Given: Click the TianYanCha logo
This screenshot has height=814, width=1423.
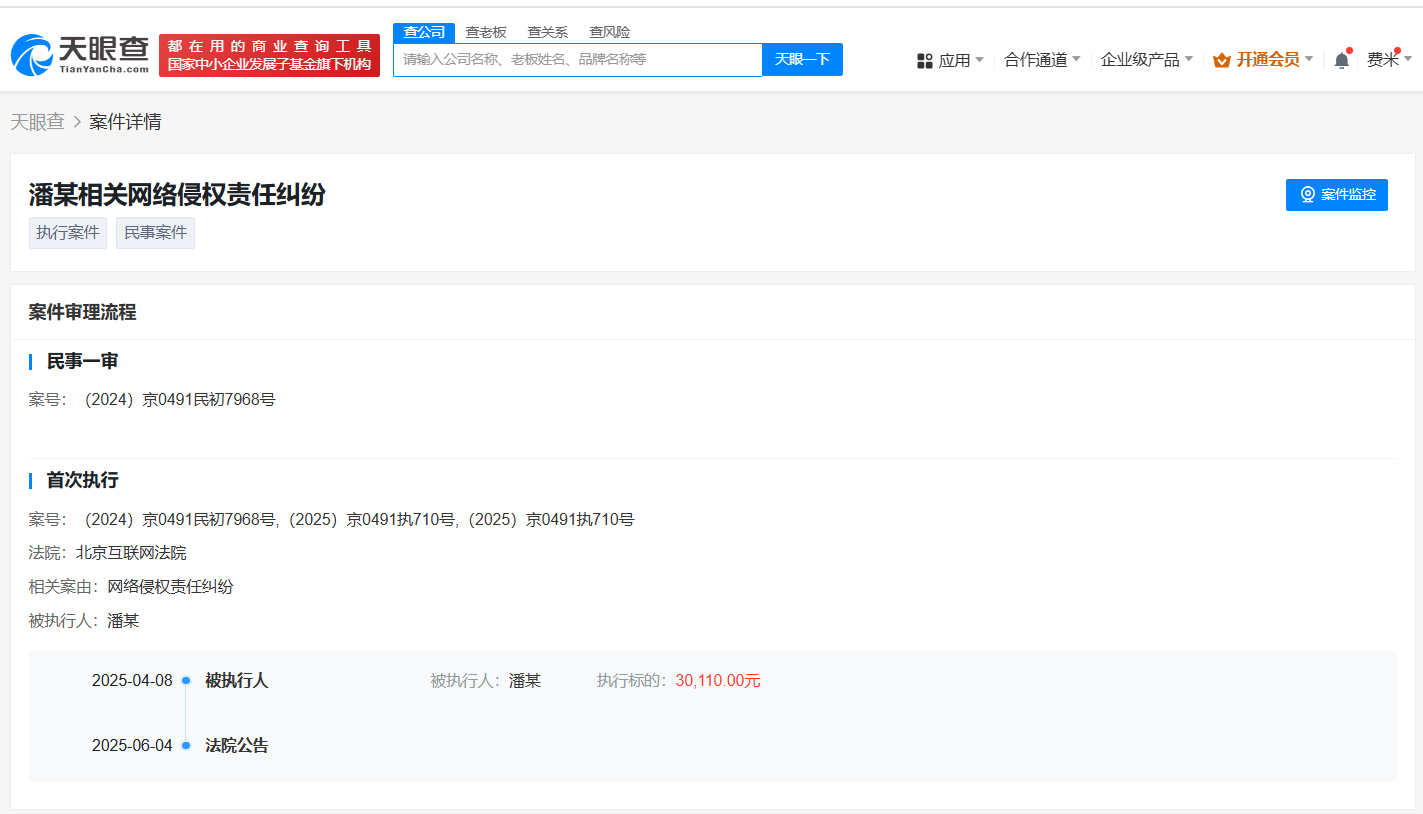Looking at the screenshot, I should pos(80,55).
